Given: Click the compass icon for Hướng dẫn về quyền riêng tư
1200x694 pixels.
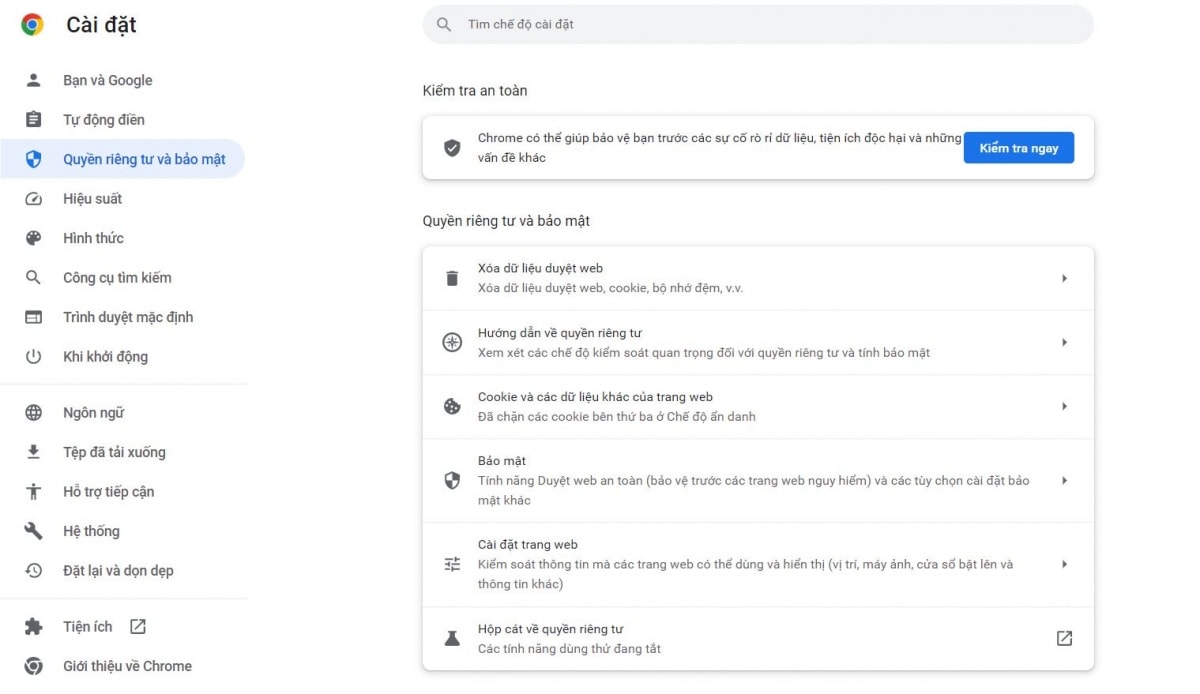Looking at the screenshot, I should (x=452, y=342).
